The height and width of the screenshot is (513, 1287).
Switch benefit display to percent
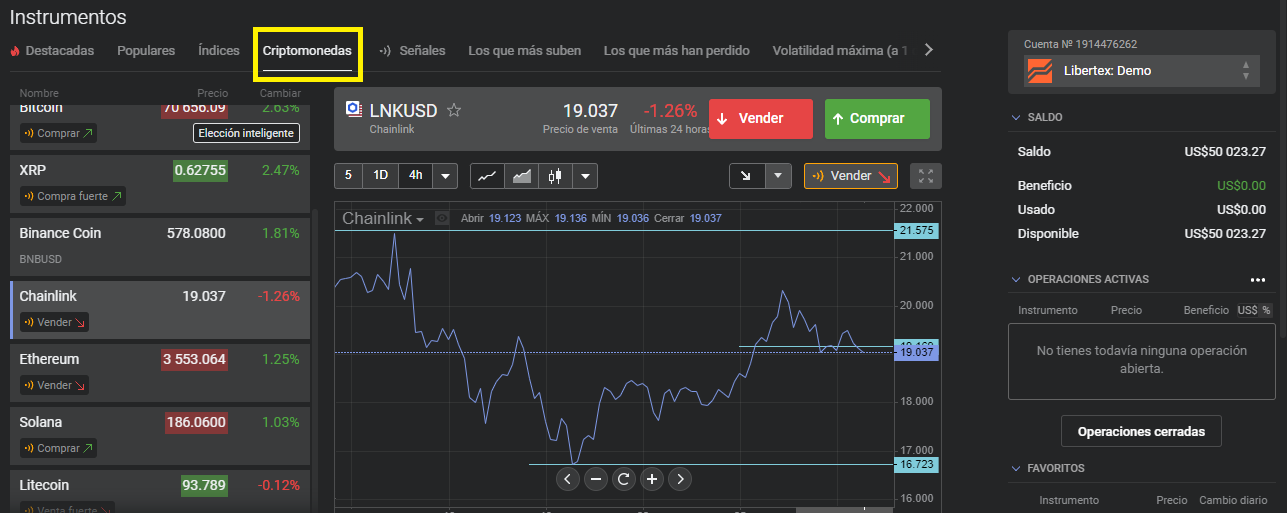[1265, 310]
